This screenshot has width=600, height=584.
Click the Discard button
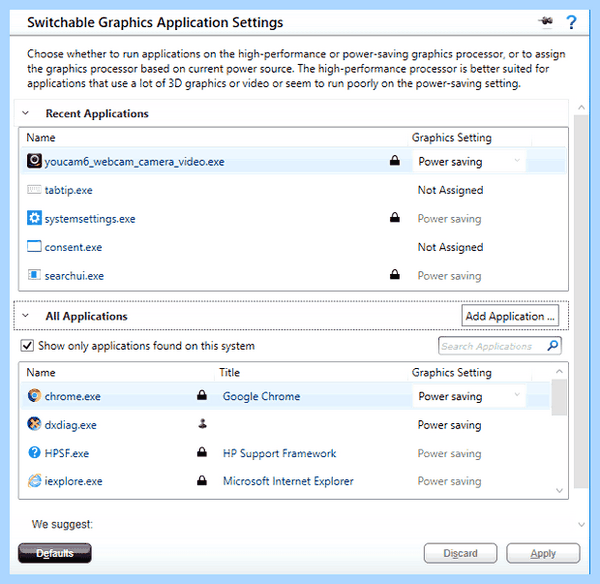(x=460, y=553)
